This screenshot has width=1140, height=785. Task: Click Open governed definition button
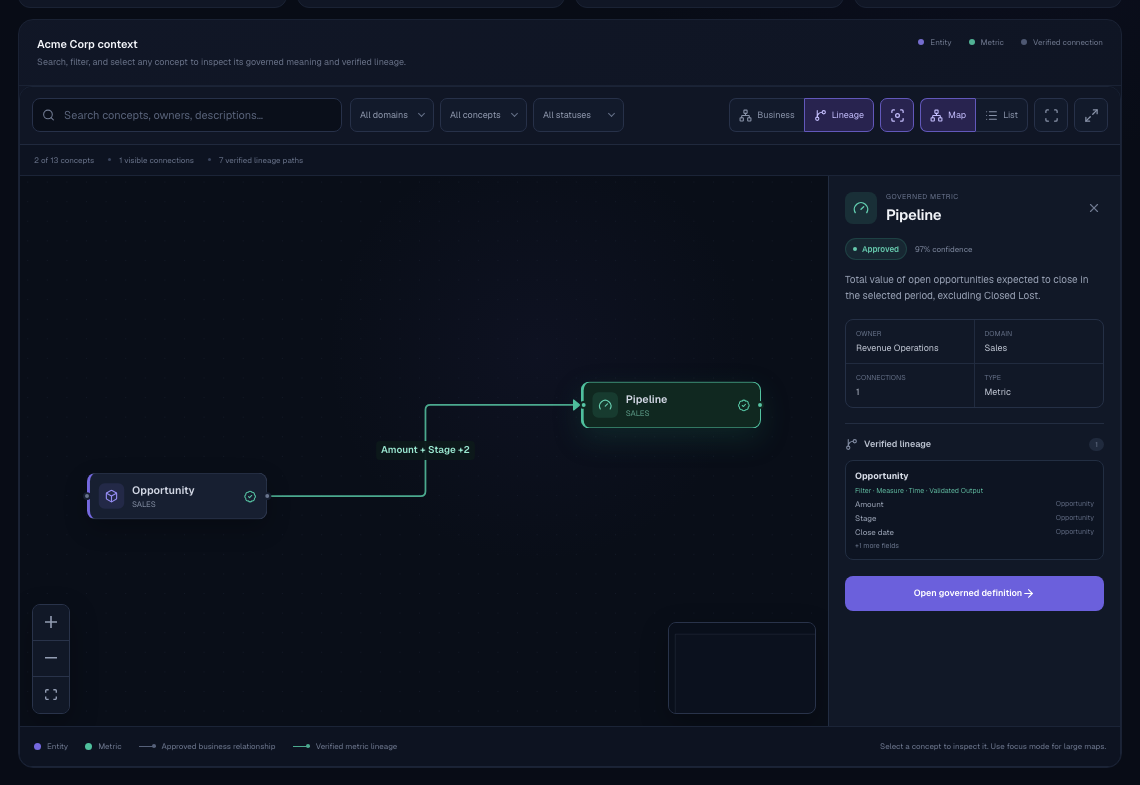click(x=974, y=593)
